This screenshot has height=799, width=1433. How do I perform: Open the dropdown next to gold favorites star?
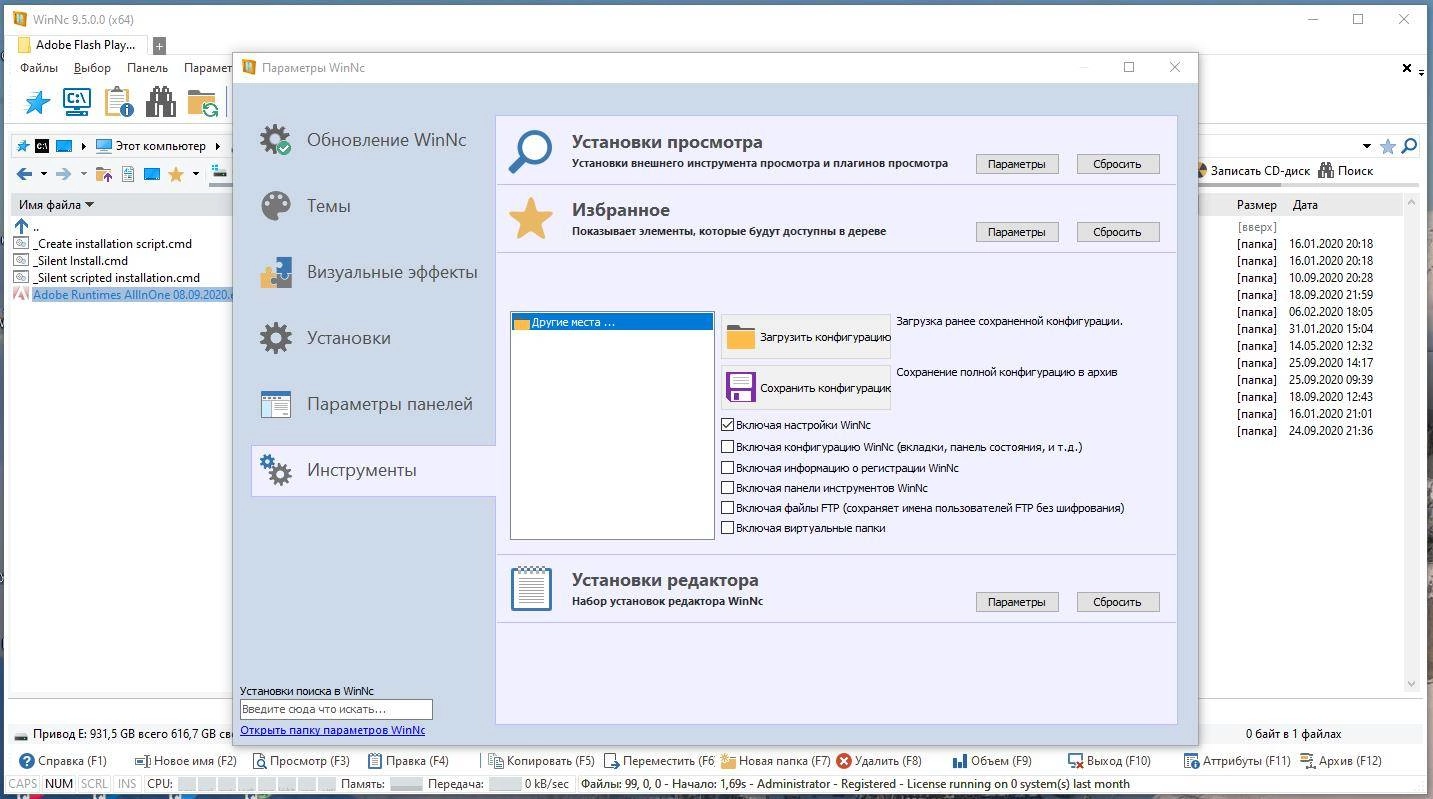coord(196,174)
